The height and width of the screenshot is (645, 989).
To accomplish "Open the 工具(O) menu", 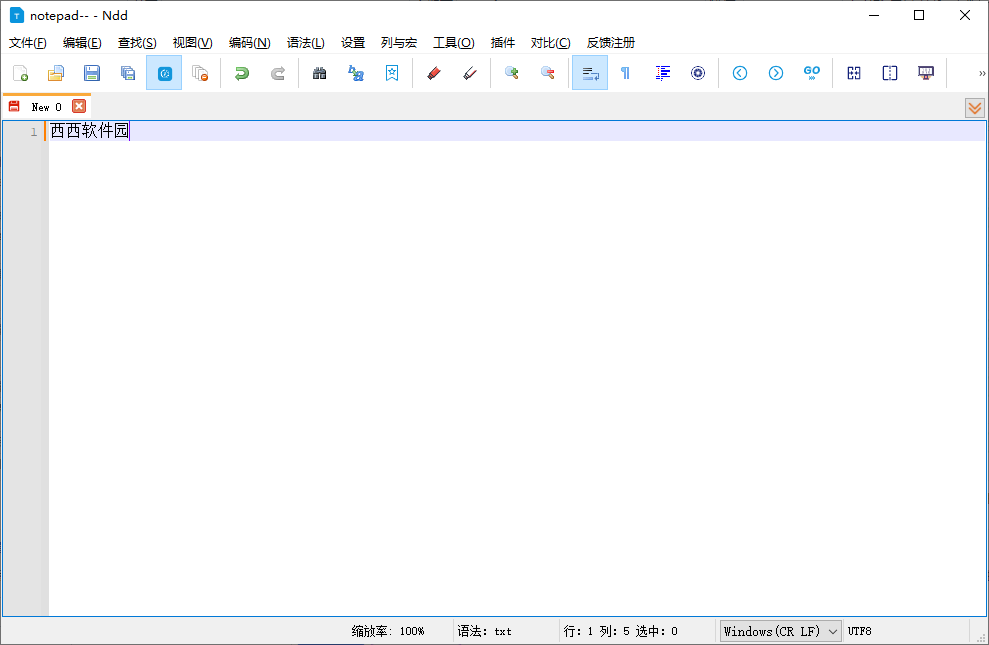I will pos(454,43).
